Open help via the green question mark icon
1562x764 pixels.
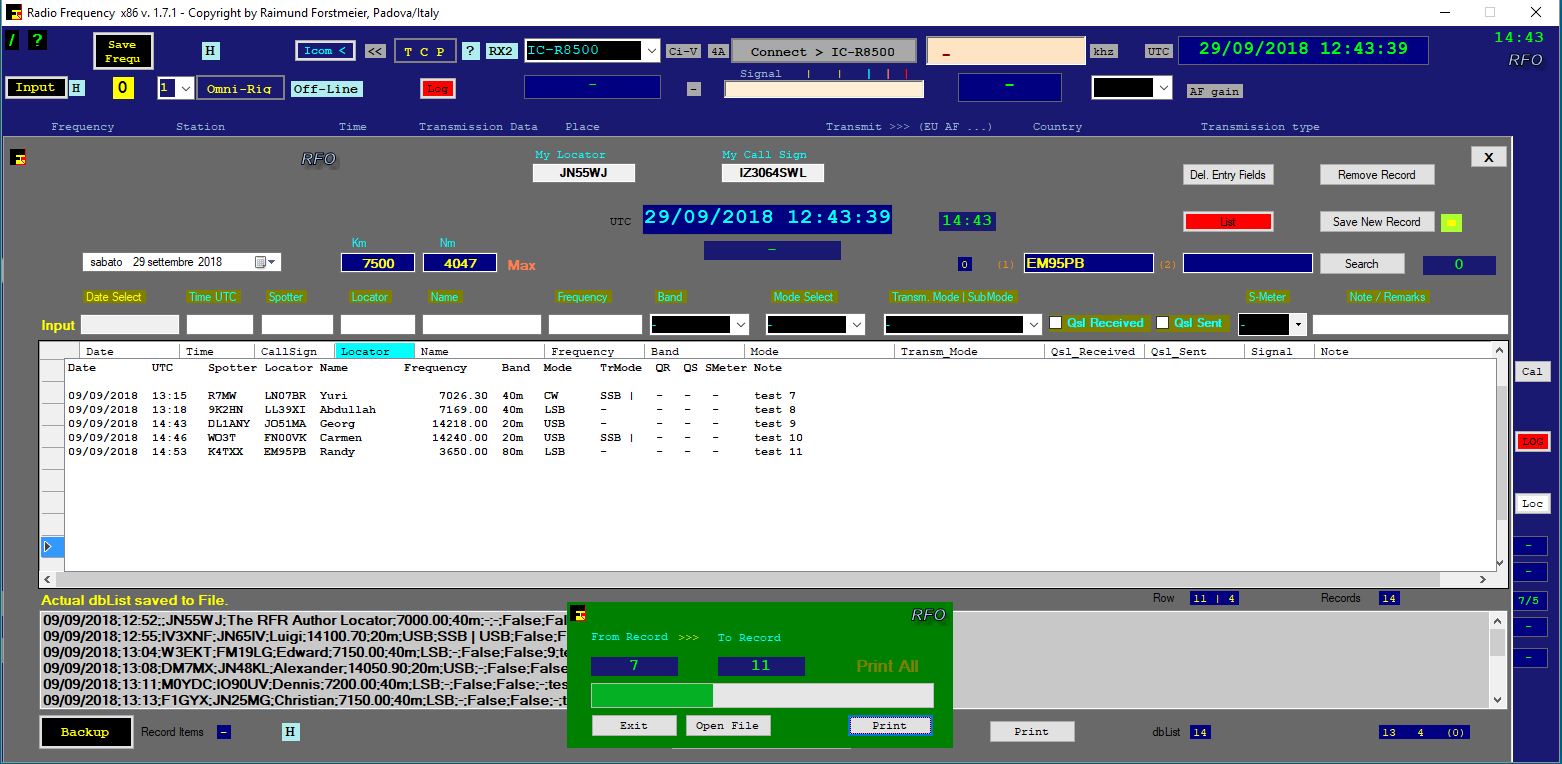pos(37,41)
